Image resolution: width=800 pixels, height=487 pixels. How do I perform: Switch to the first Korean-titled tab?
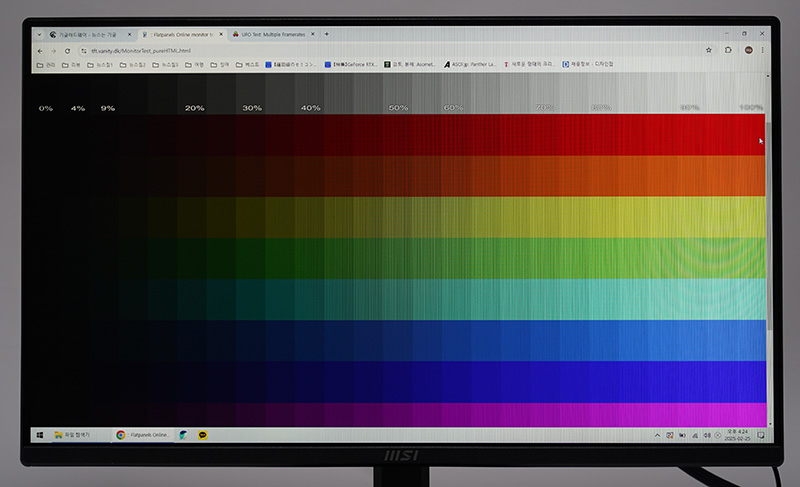90,35
